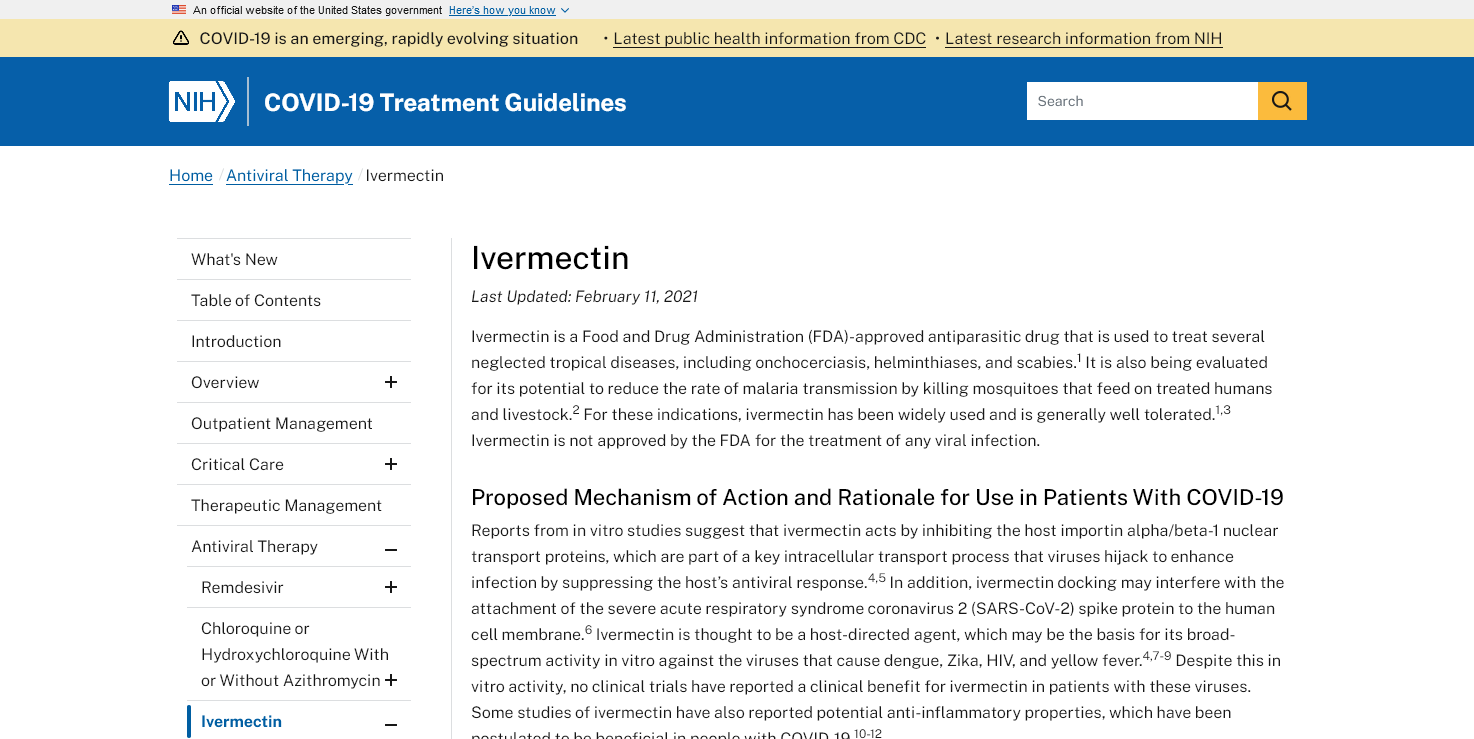Click the 'Ivermectin' breadcrumb text
Screen dimensions: 1474x739
coord(404,175)
